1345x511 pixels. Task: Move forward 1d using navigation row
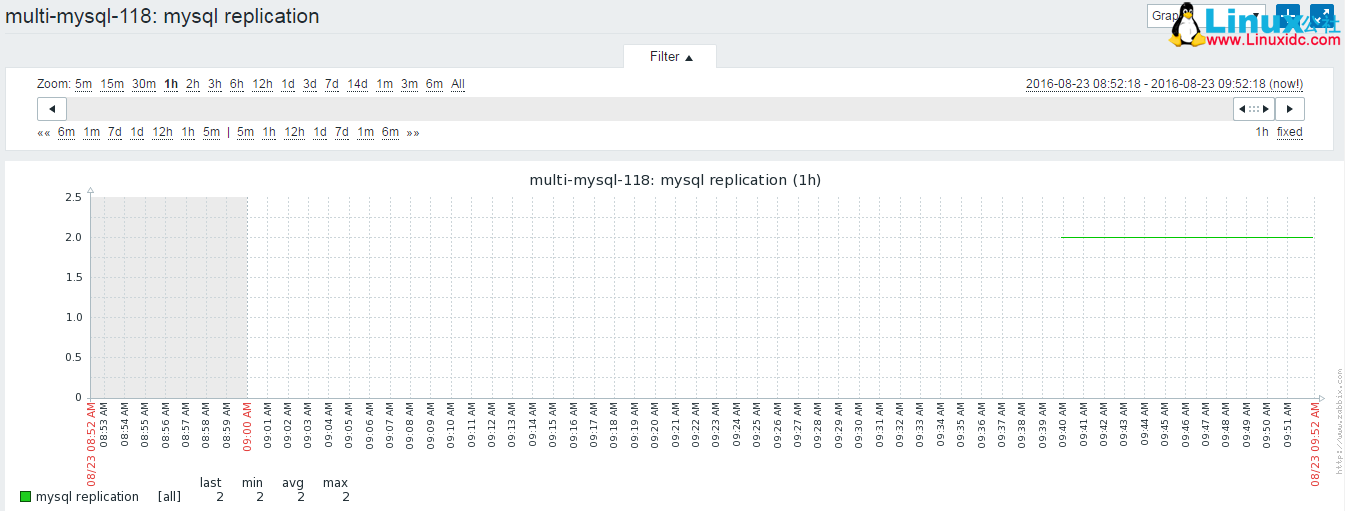pos(320,132)
